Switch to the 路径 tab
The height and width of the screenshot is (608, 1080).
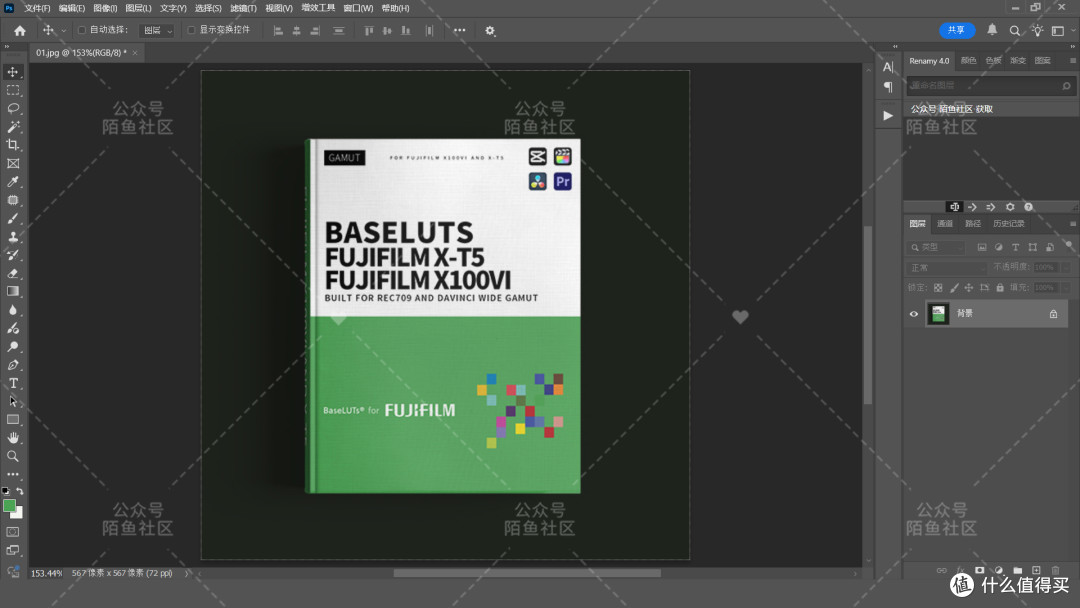[973, 224]
